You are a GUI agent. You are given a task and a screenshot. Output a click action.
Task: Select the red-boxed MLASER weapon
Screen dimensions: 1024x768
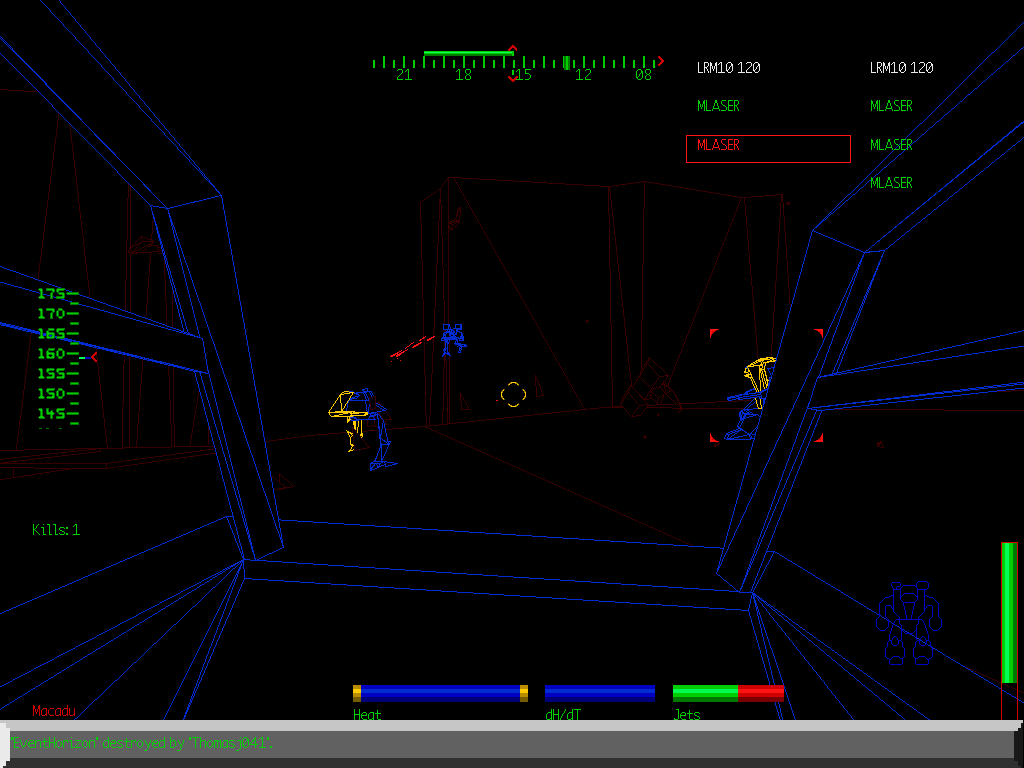[x=767, y=148]
